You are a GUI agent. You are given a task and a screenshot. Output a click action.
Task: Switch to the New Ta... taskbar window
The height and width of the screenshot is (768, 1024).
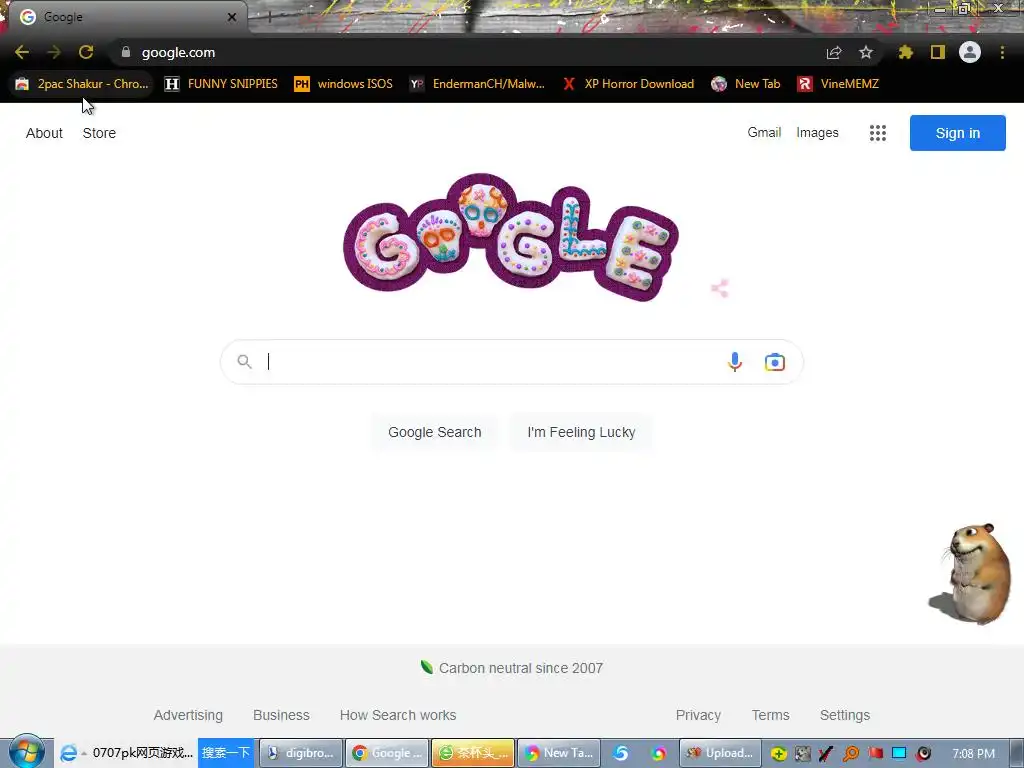tap(558, 753)
